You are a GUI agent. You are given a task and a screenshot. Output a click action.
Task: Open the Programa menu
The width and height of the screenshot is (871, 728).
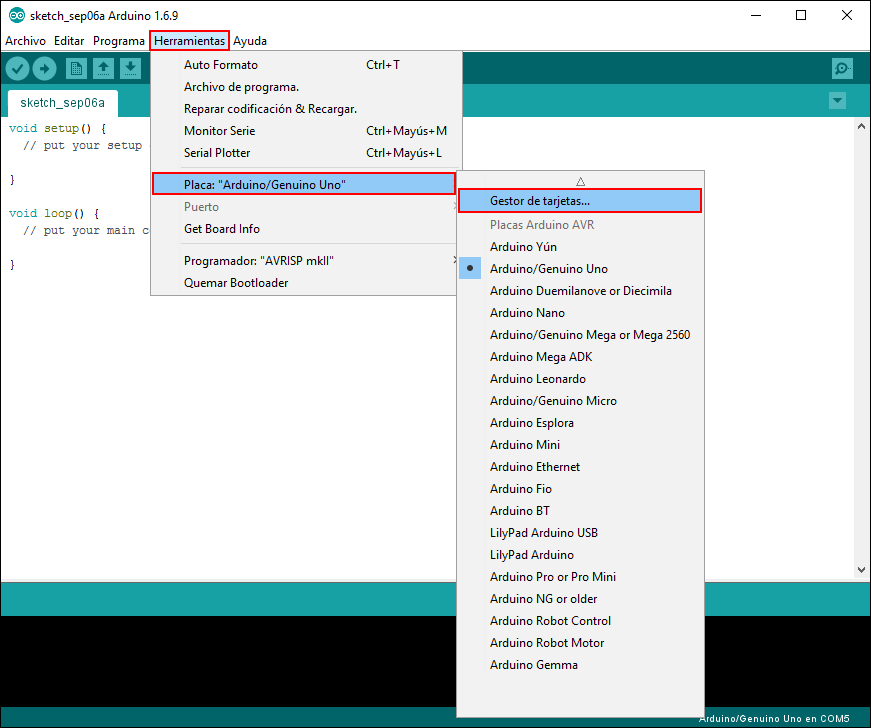coord(119,41)
